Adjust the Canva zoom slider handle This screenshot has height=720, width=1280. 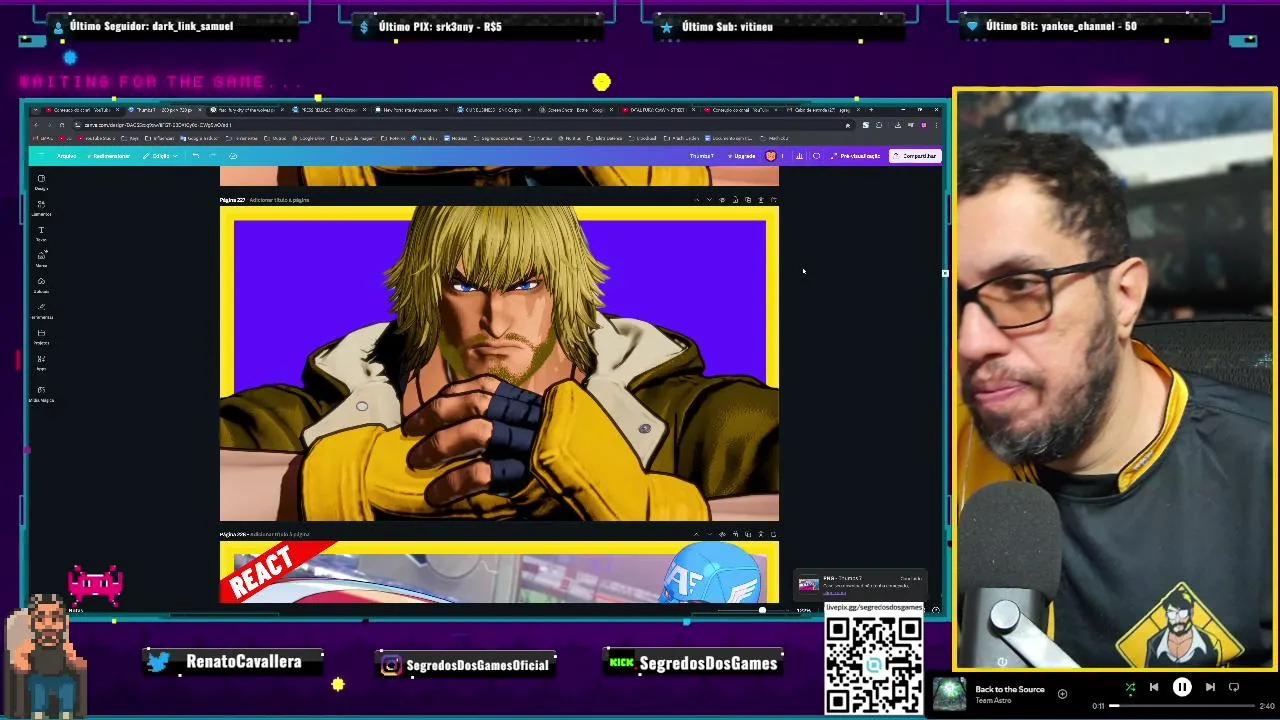(x=762, y=610)
